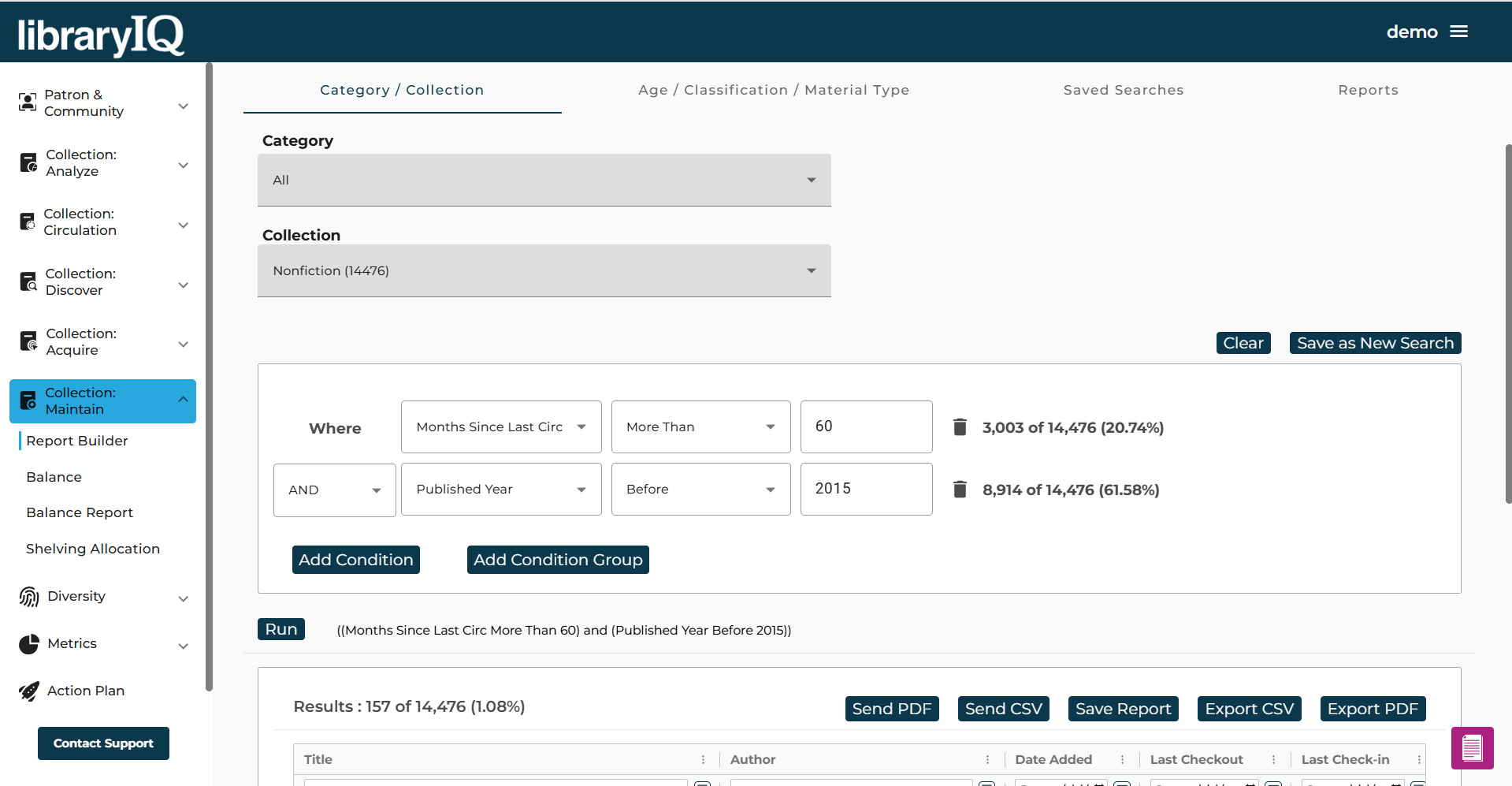This screenshot has width=1512, height=786.
Task: Click the value field containing 60
Action: tap(866, 427)
